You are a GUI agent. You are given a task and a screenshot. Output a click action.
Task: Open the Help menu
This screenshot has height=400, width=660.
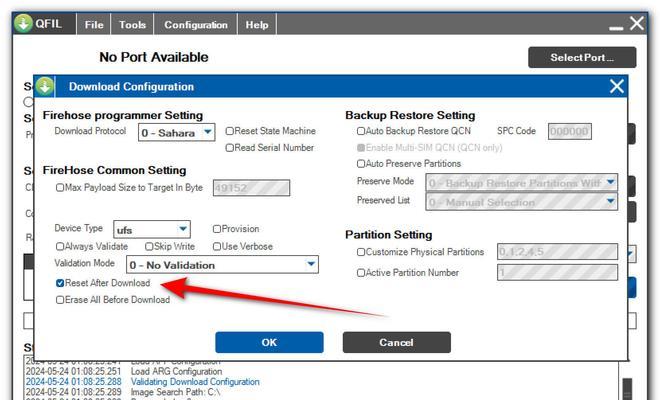(x=257, y=24)
